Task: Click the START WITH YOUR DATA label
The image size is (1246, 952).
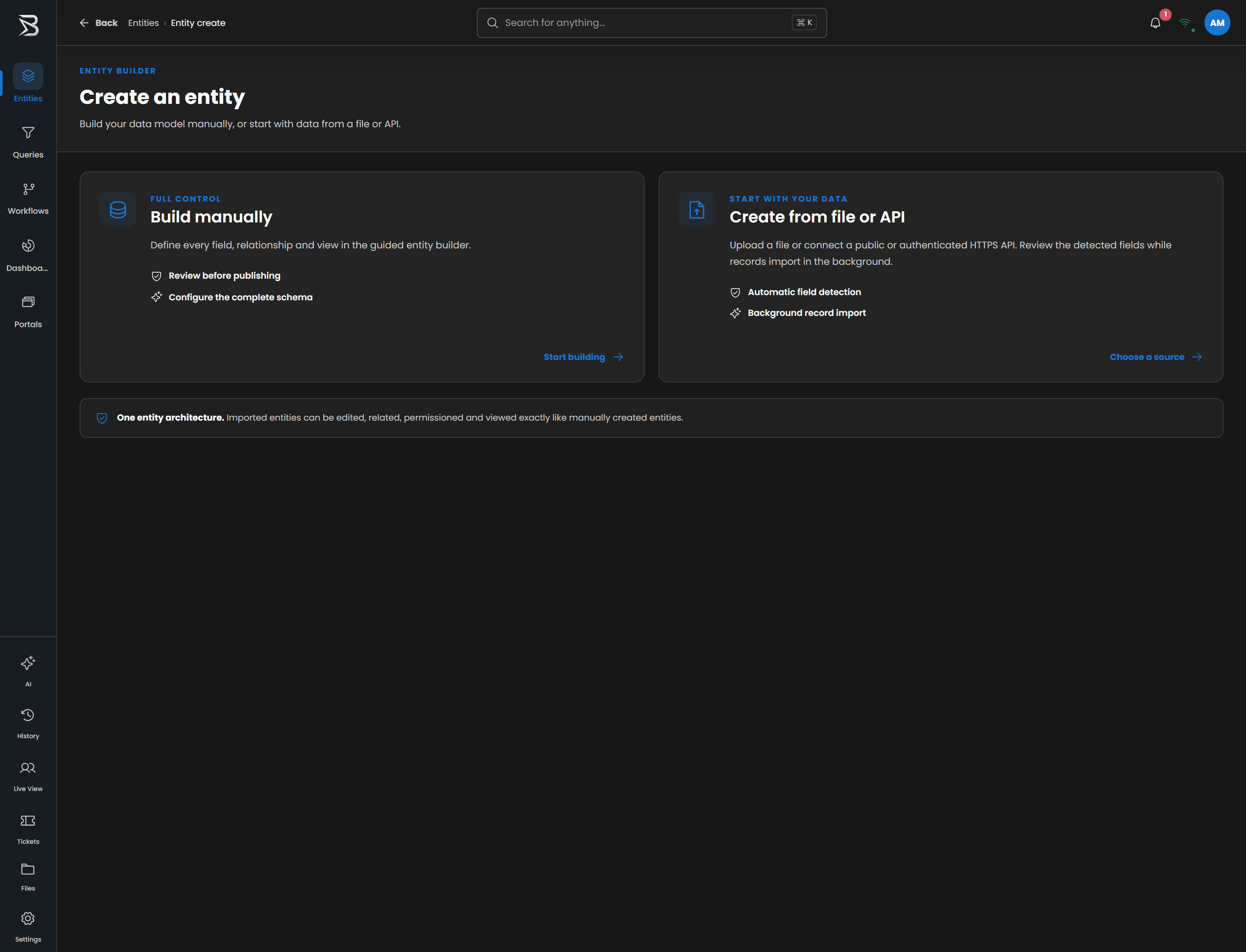Action: 789,199
